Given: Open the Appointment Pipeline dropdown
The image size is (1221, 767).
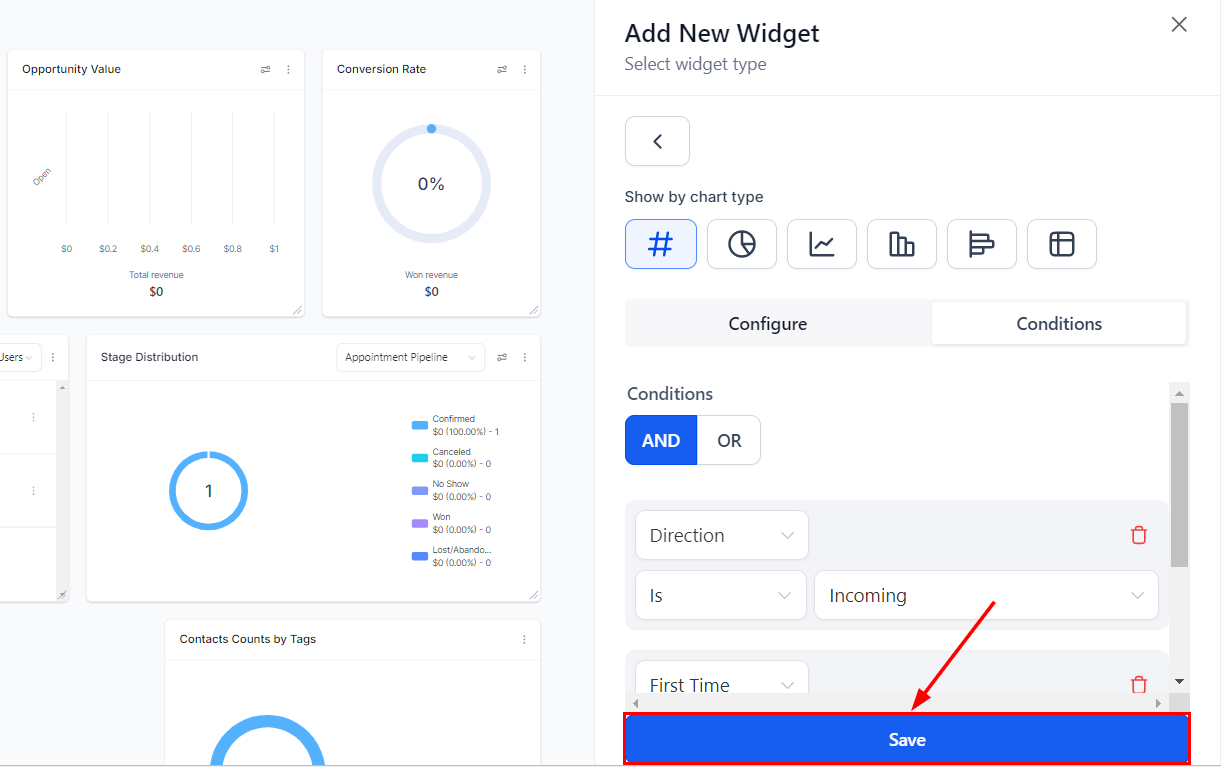Looking at the screenshot, I should (410, 357).
